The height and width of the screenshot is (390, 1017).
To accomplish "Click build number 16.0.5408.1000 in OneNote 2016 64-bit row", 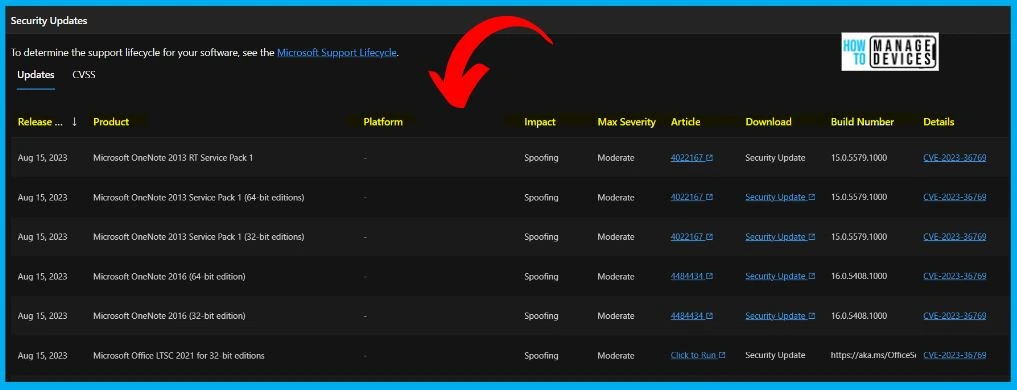I will click(859, 276).
